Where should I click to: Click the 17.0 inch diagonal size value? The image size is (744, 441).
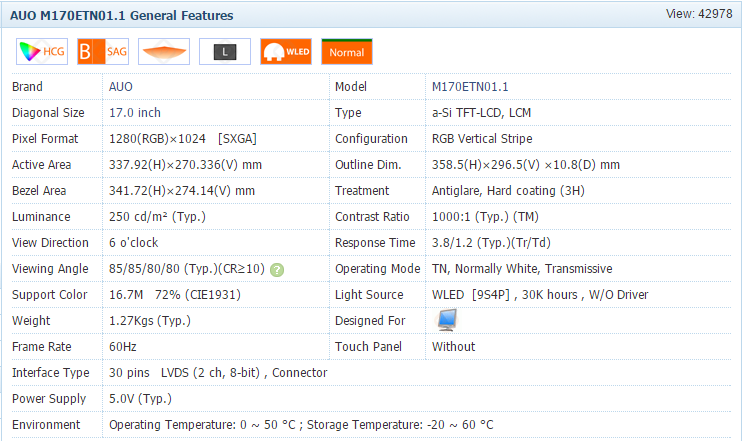pos(135,113)
